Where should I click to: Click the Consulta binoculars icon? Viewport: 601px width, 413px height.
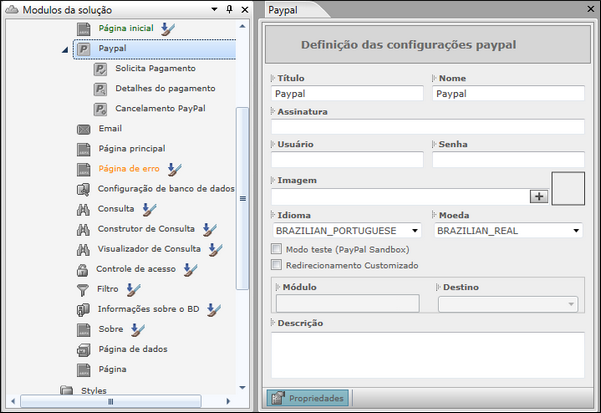[x=85, y=209]
